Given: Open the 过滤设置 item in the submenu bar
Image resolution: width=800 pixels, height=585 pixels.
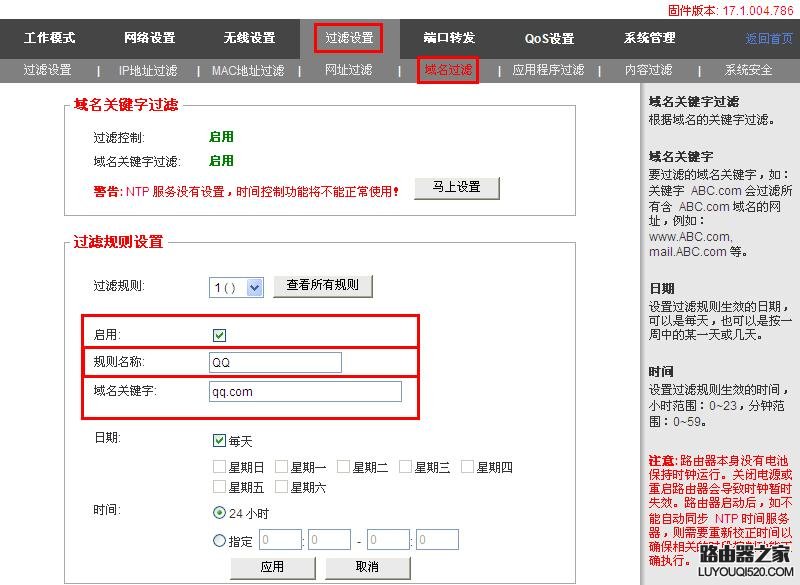Looking at the screenshot, I should point(47,70).
